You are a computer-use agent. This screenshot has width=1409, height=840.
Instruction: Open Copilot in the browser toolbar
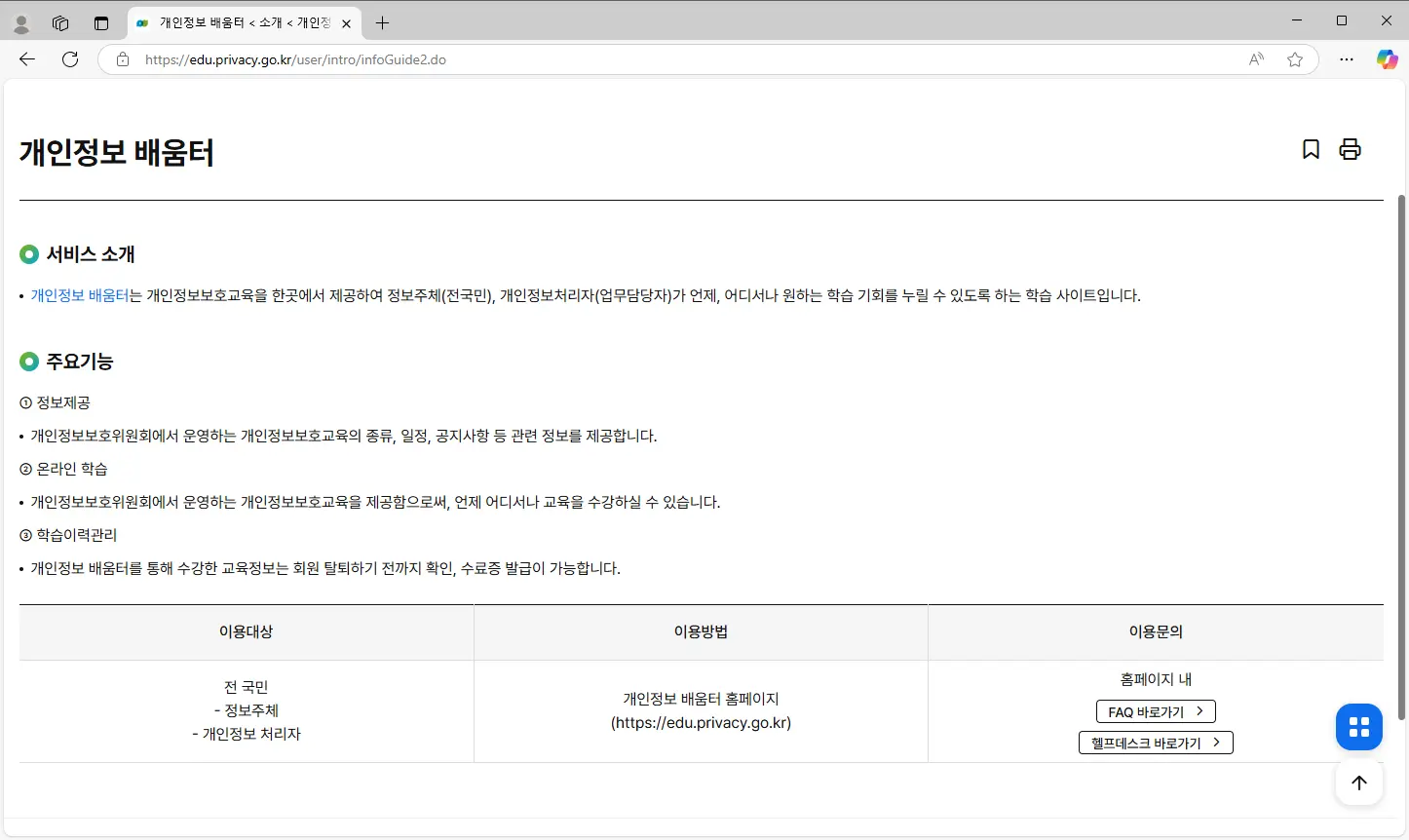(x=1387, y=58)
